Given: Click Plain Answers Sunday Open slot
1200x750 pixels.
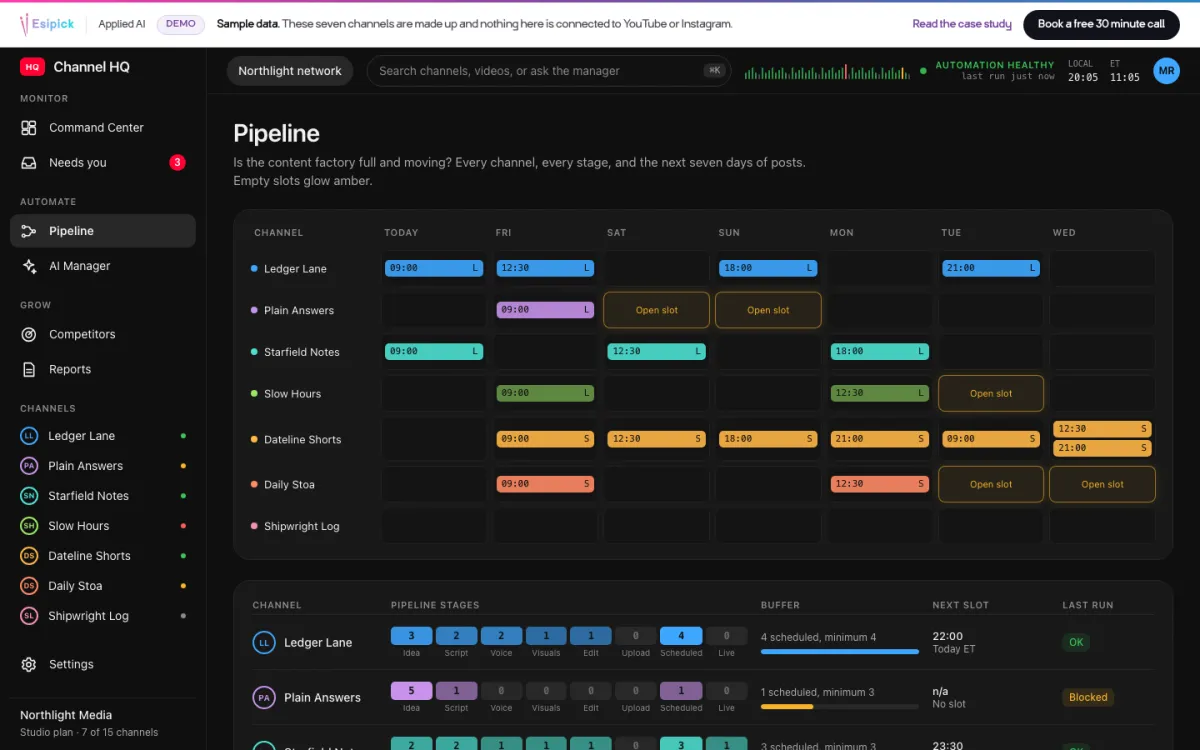Looking at the screenshot, I should coord(768,310).
